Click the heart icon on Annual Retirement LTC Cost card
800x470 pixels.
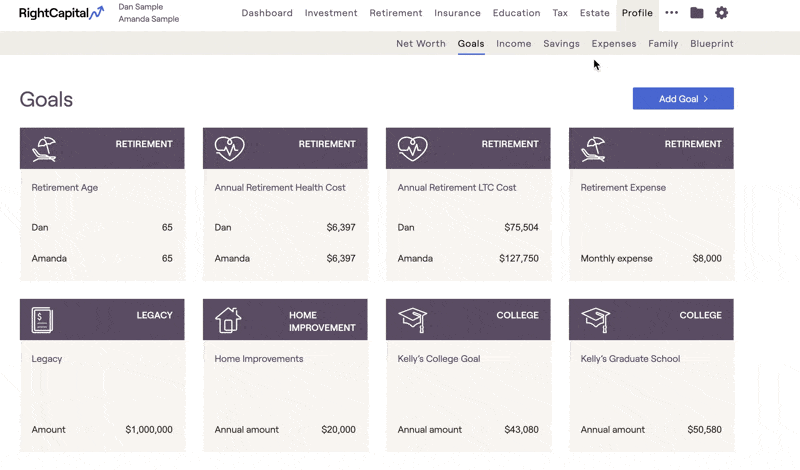pyautogui.click(x=412, y=149)
